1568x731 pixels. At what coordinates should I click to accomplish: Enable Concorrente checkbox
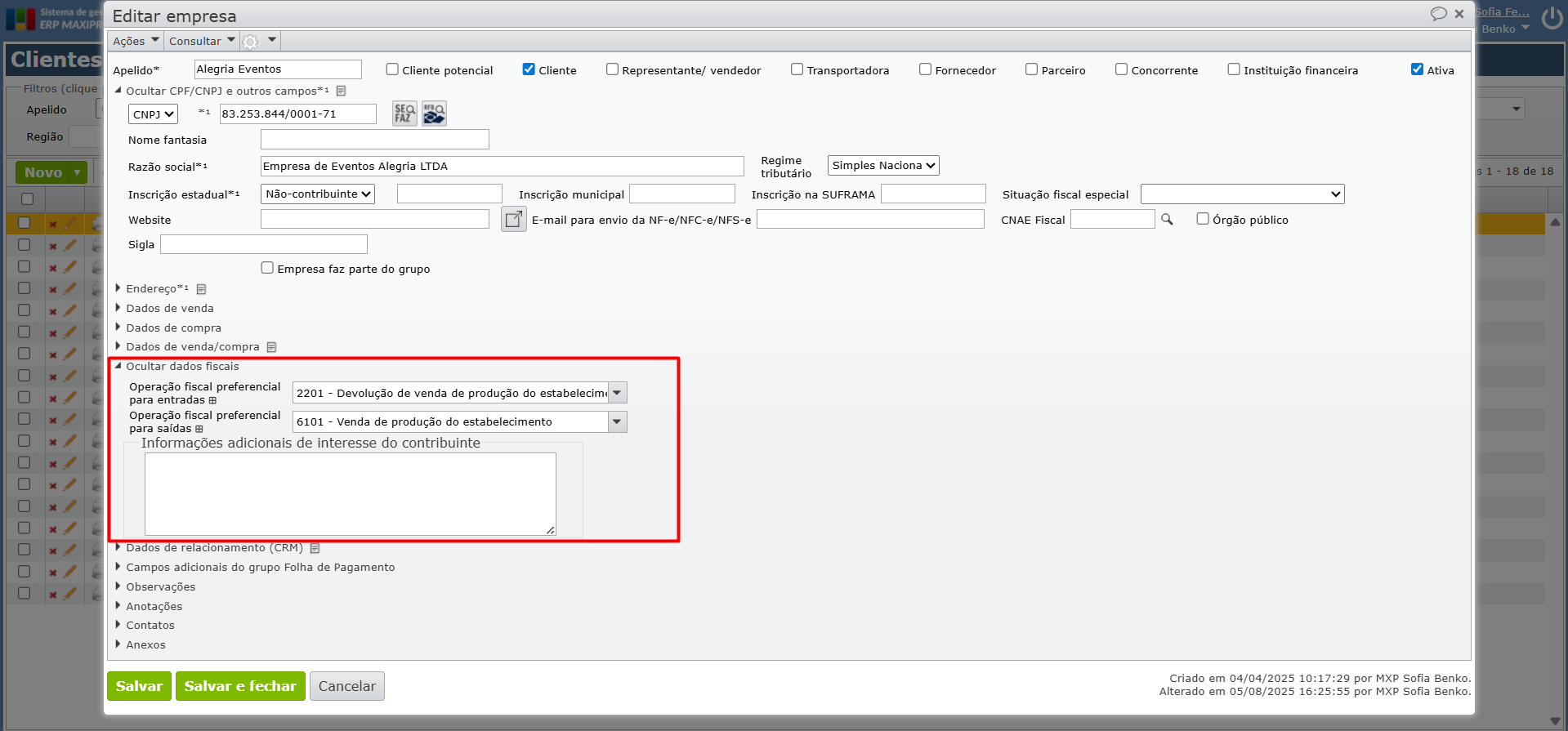tap(1121, 69)
